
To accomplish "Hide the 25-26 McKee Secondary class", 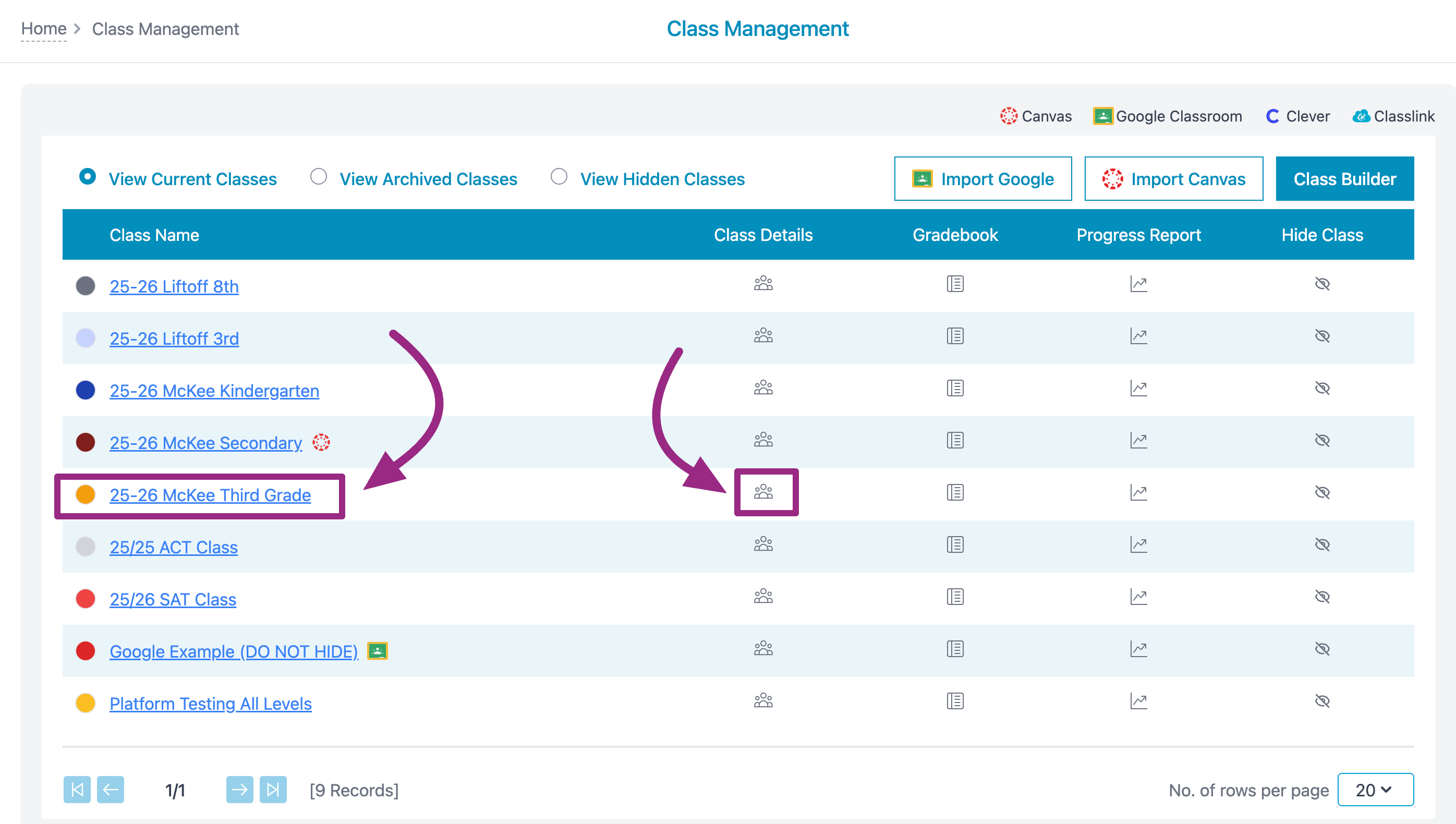I will (1322, 440).
